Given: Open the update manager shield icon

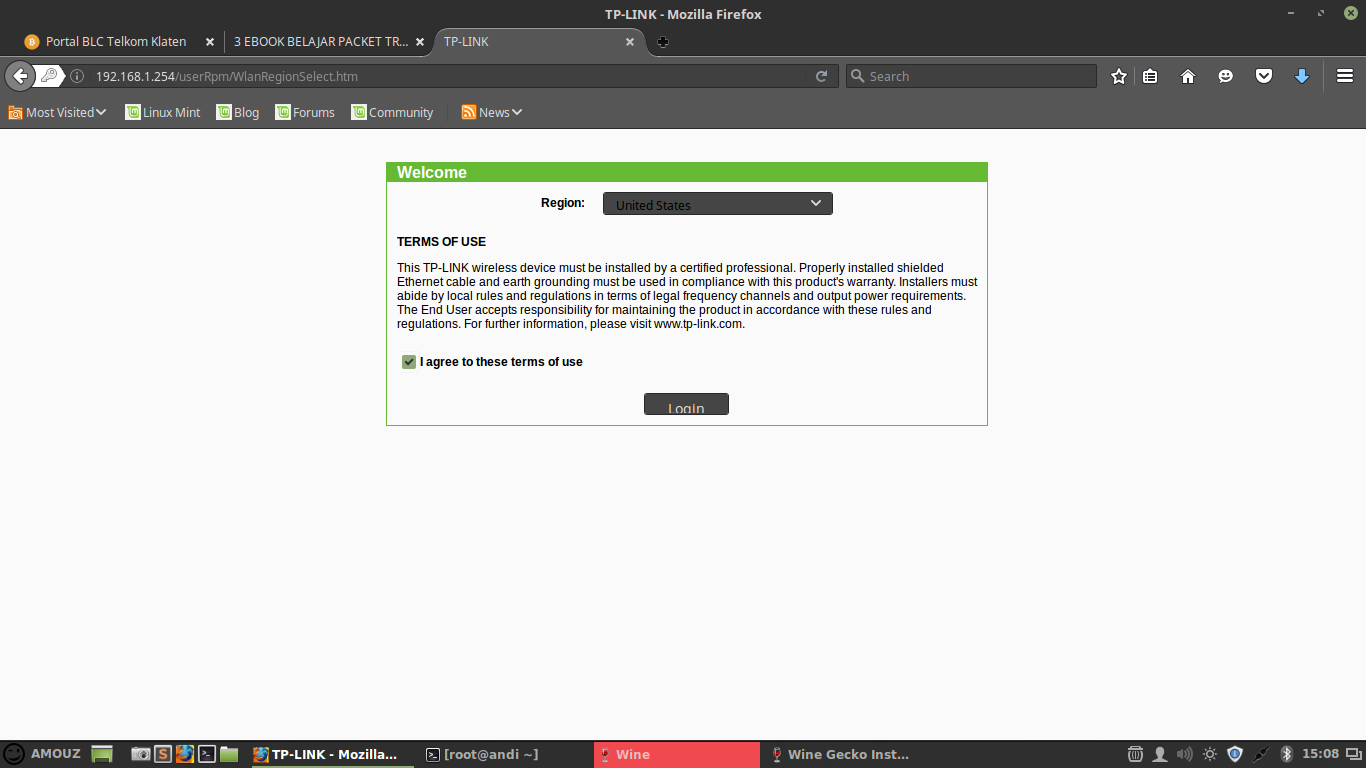Looking at the screenshot, I should coord(1235,754).
